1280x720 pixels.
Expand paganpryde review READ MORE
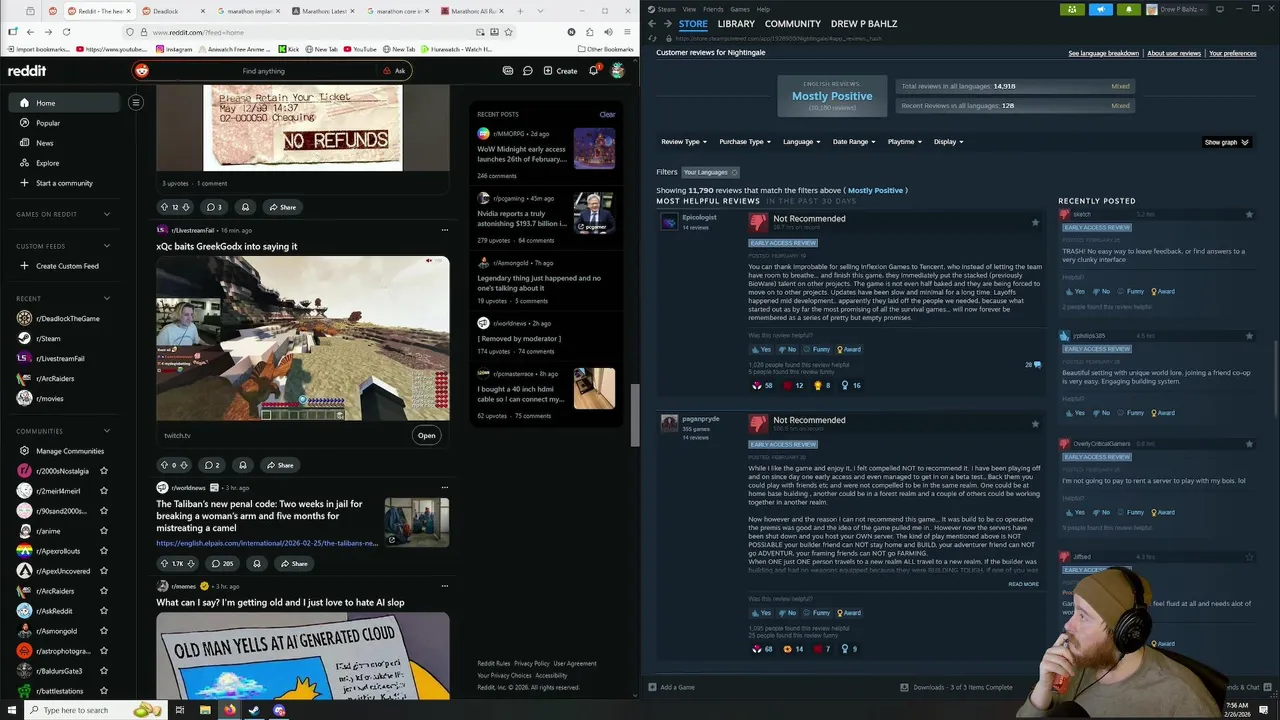click(1023, 584)
